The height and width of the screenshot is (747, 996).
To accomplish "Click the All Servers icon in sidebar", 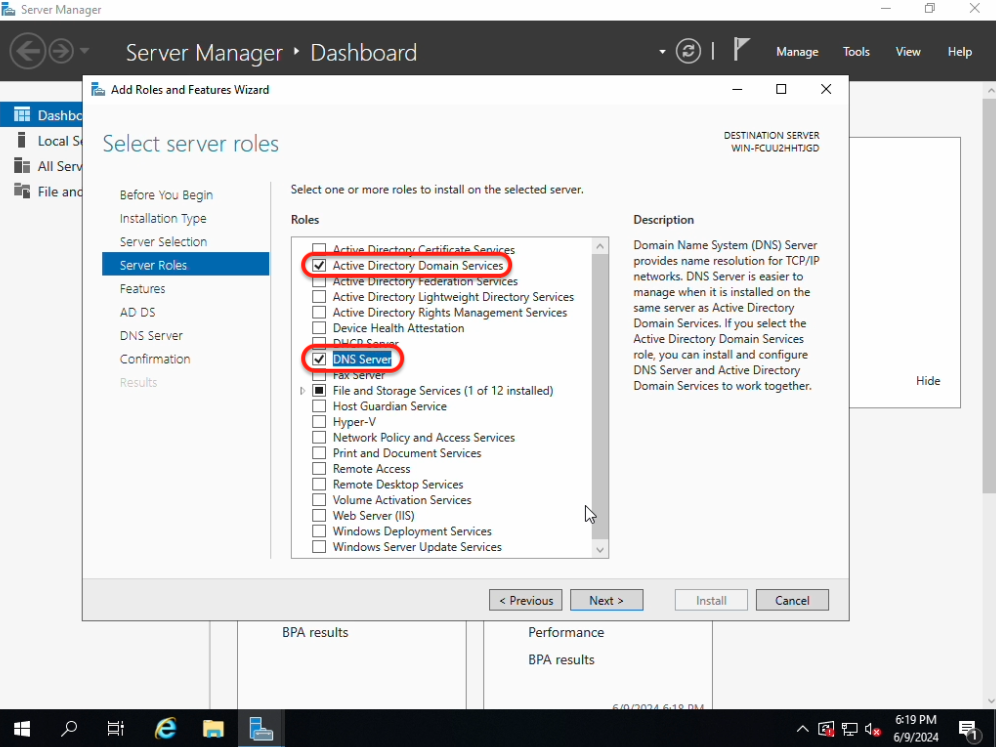I will 22,166.
